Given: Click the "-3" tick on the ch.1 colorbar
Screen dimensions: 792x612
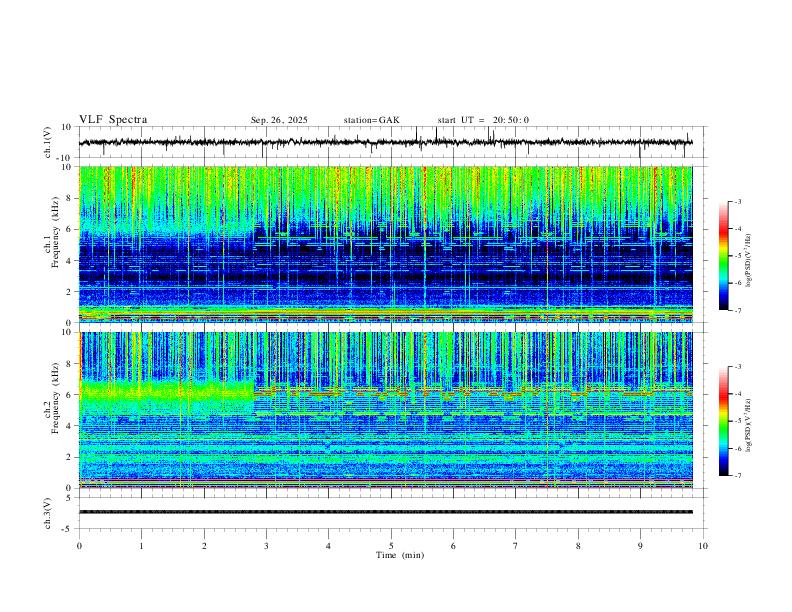Looking at the screenshot, I should click(x=737, y=202).
